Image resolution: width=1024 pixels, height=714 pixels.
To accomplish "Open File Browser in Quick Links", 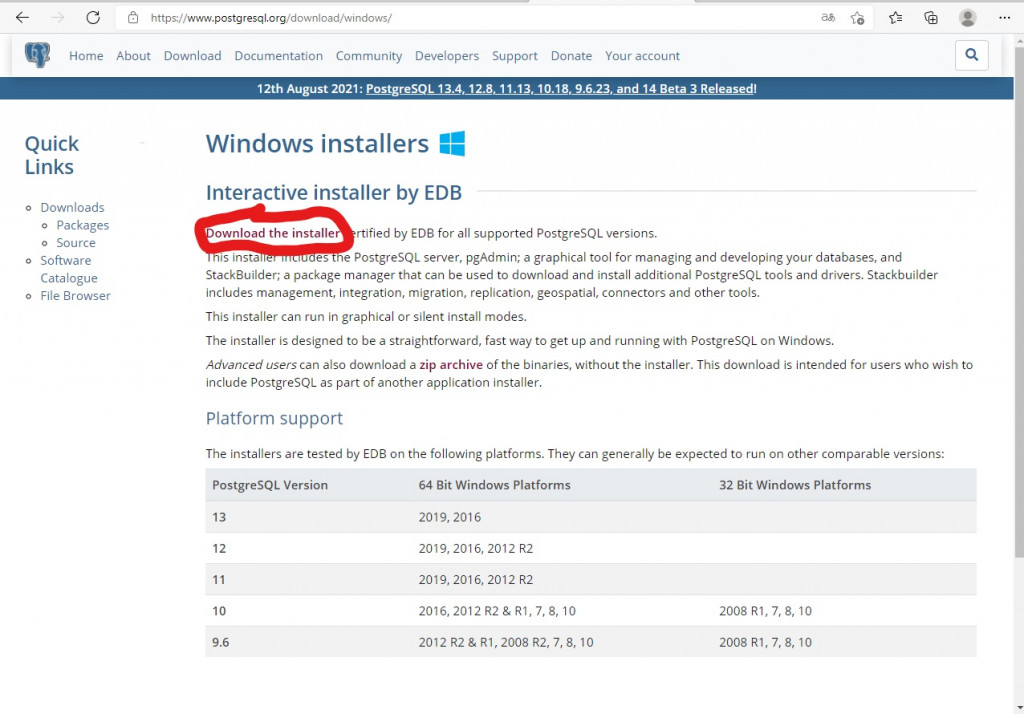I will click(x=76, y=295).
